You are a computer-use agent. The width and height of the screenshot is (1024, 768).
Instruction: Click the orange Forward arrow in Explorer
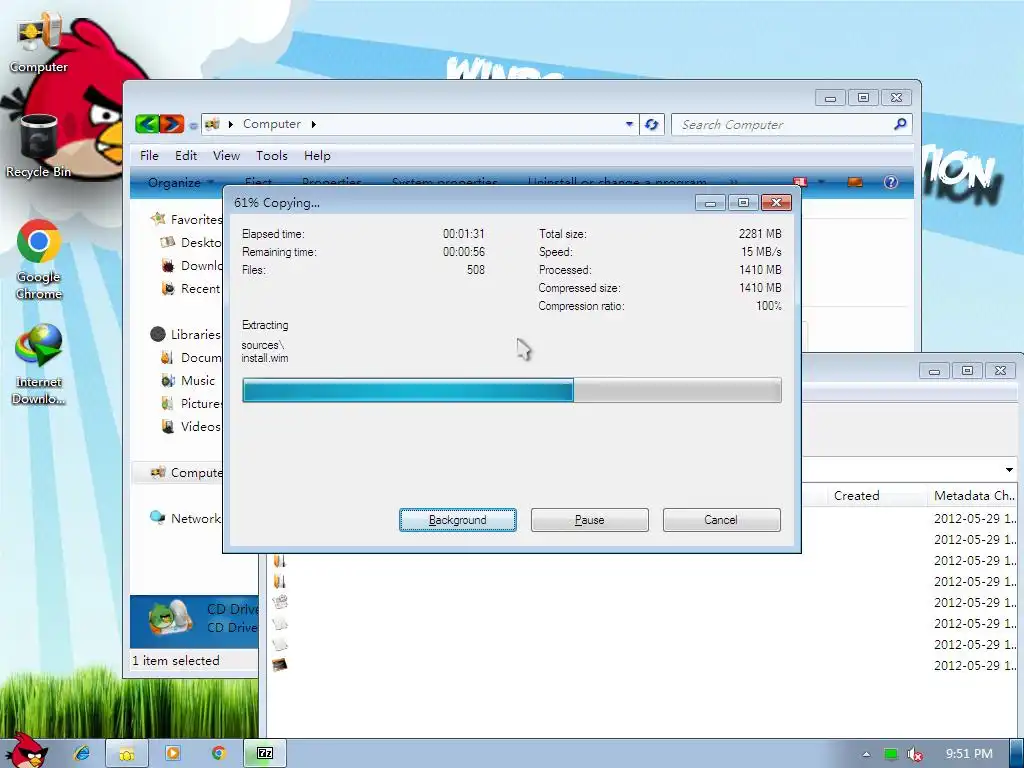[172, 123]
